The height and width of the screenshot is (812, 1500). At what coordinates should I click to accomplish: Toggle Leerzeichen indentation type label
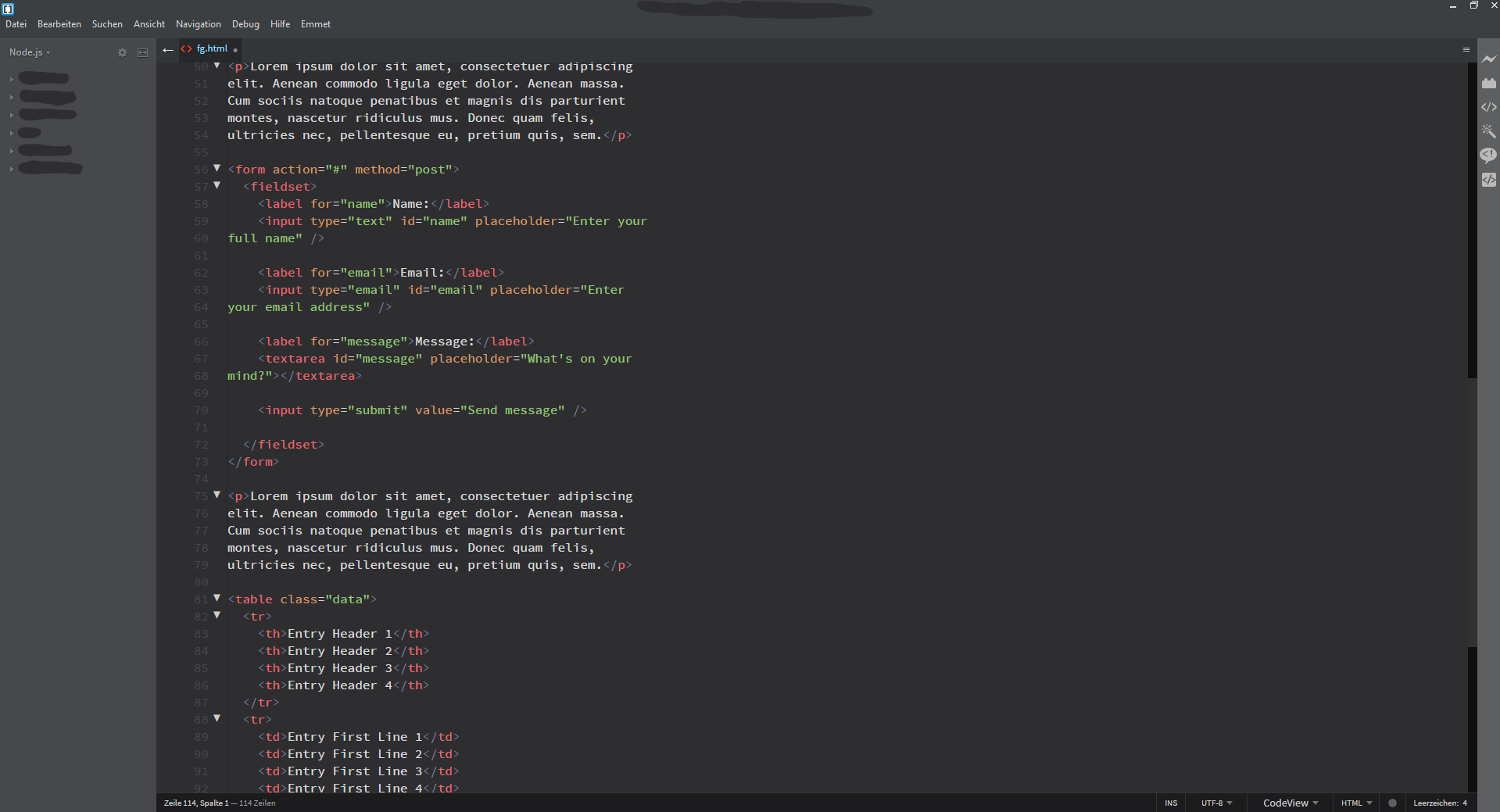pos(1435,803)
